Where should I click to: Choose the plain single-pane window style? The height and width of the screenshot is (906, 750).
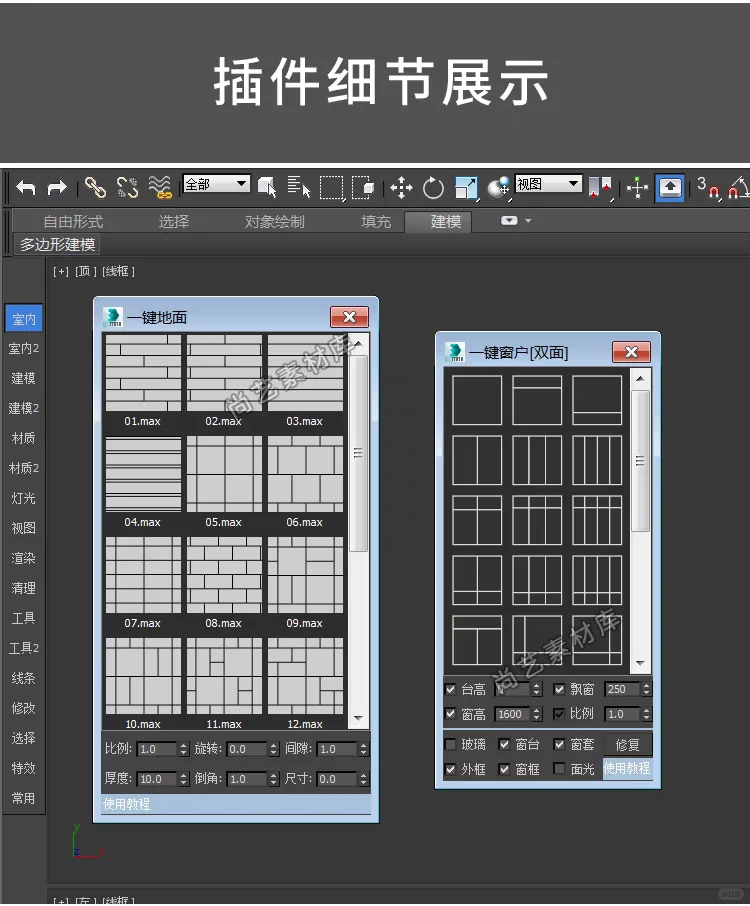pyautogui.click(x=477, y=400)
